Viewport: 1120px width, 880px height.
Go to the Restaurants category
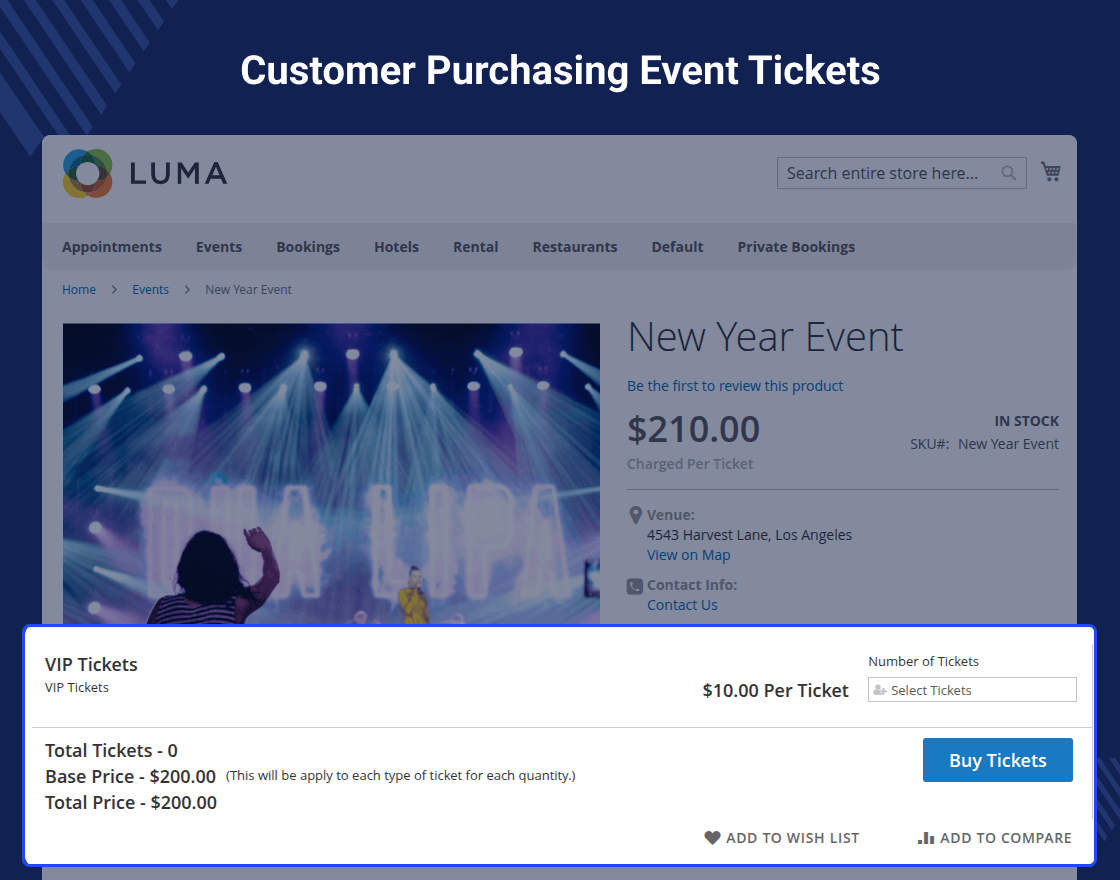(575, 246)
